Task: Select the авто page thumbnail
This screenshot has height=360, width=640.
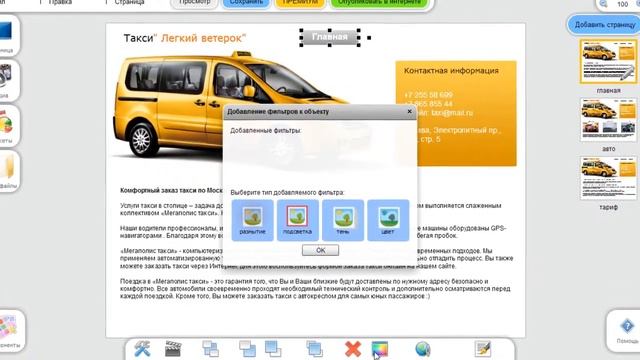Action: coord(608,120)
